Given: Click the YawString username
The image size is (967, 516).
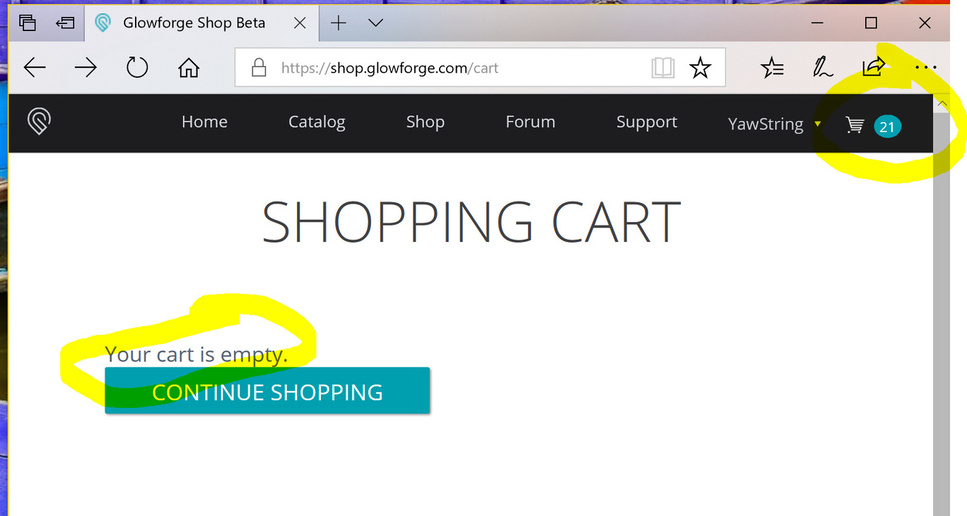Looking at the screenshot, I should (x=765, y=124).
